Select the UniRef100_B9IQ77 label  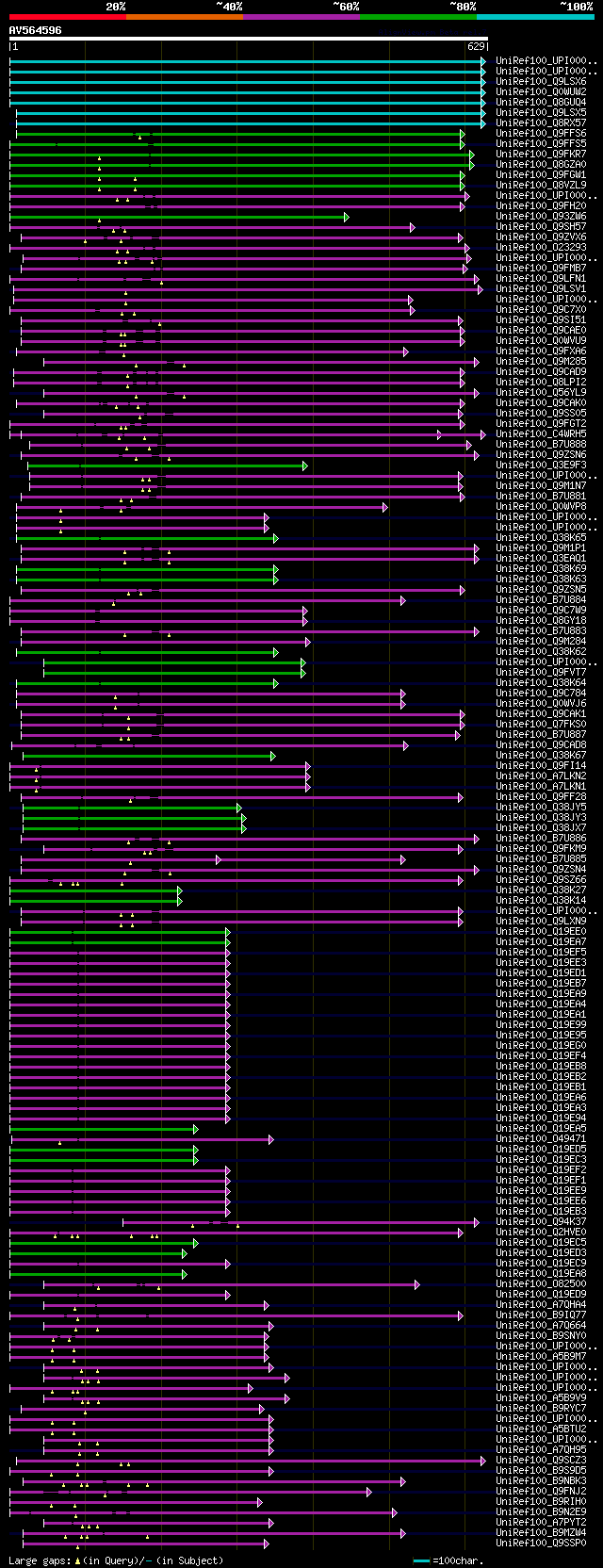click(x=541, y=1315)
